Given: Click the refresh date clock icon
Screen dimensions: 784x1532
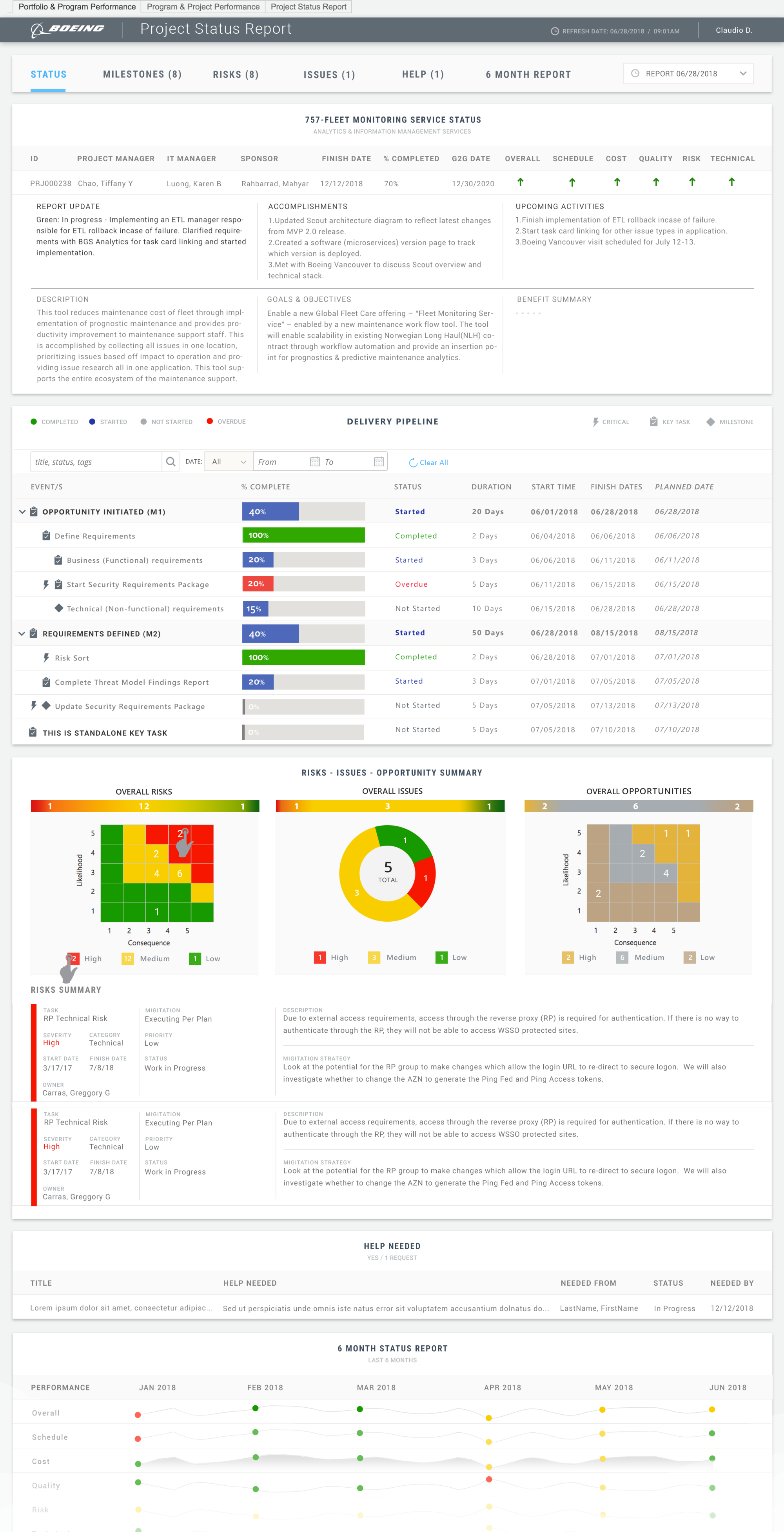Looking at the screenshot, I should pos(555,31).
